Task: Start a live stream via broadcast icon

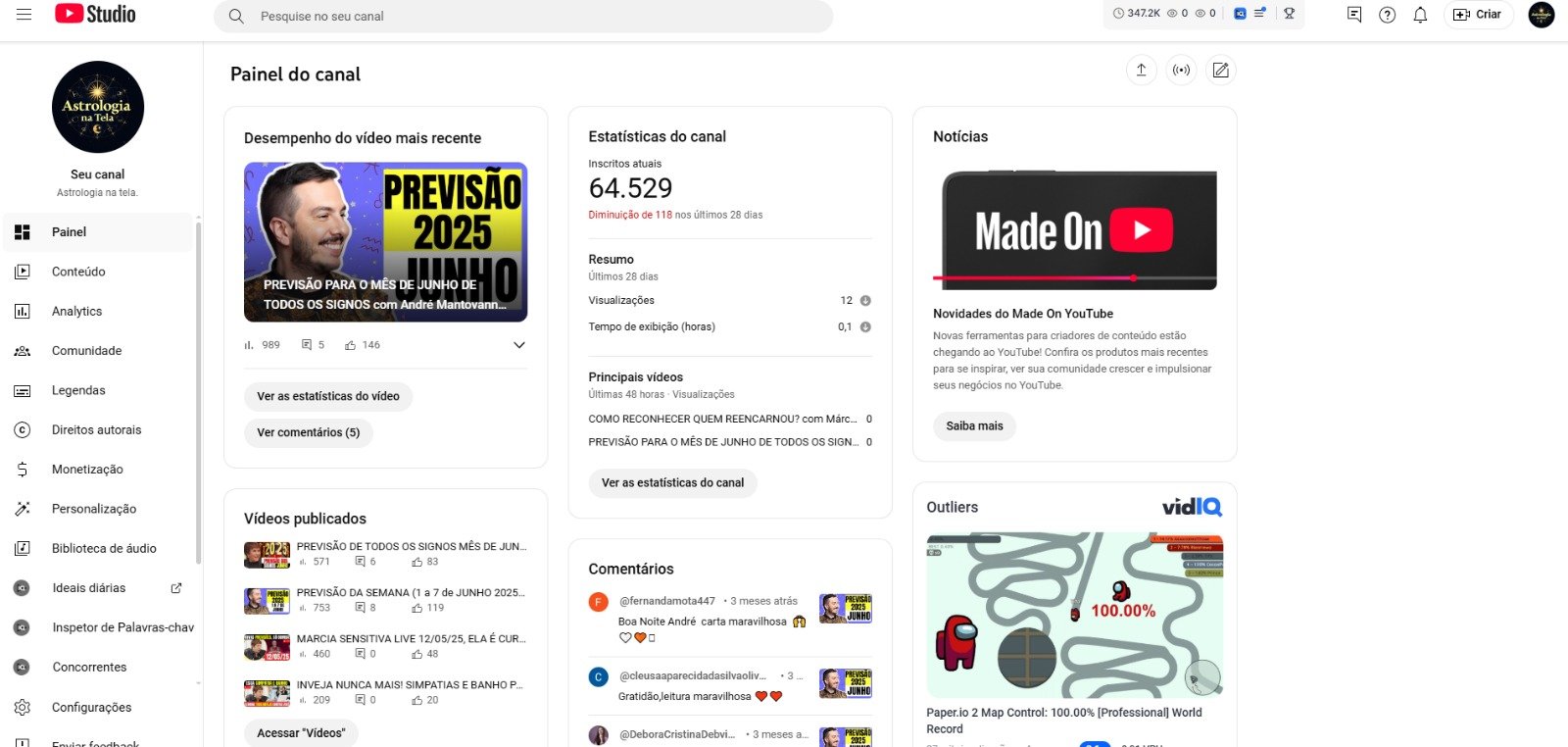Action: 1181,71
